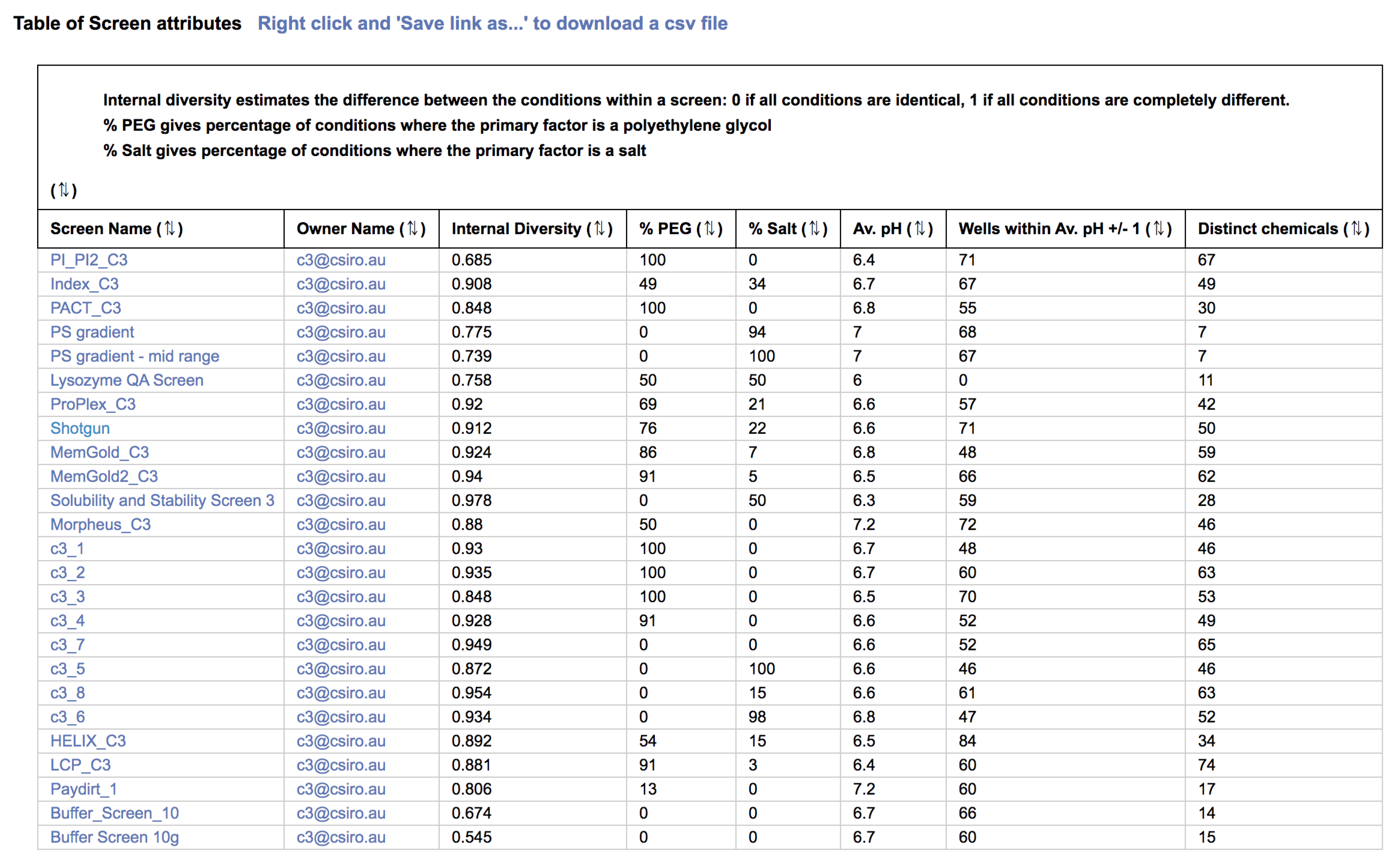Sort by Distinct chemicals arrows
This screenshot has height=864, width=1400.
[1356, 228]
